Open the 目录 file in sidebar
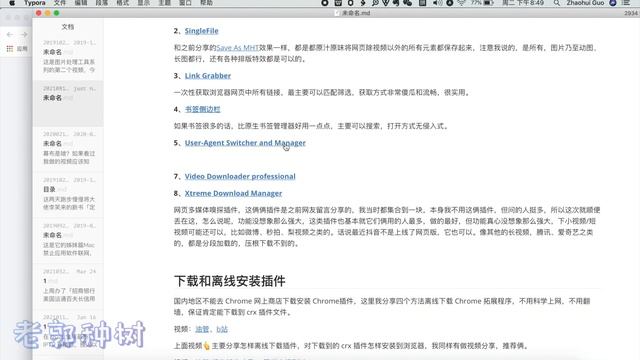 pos(68,194)
